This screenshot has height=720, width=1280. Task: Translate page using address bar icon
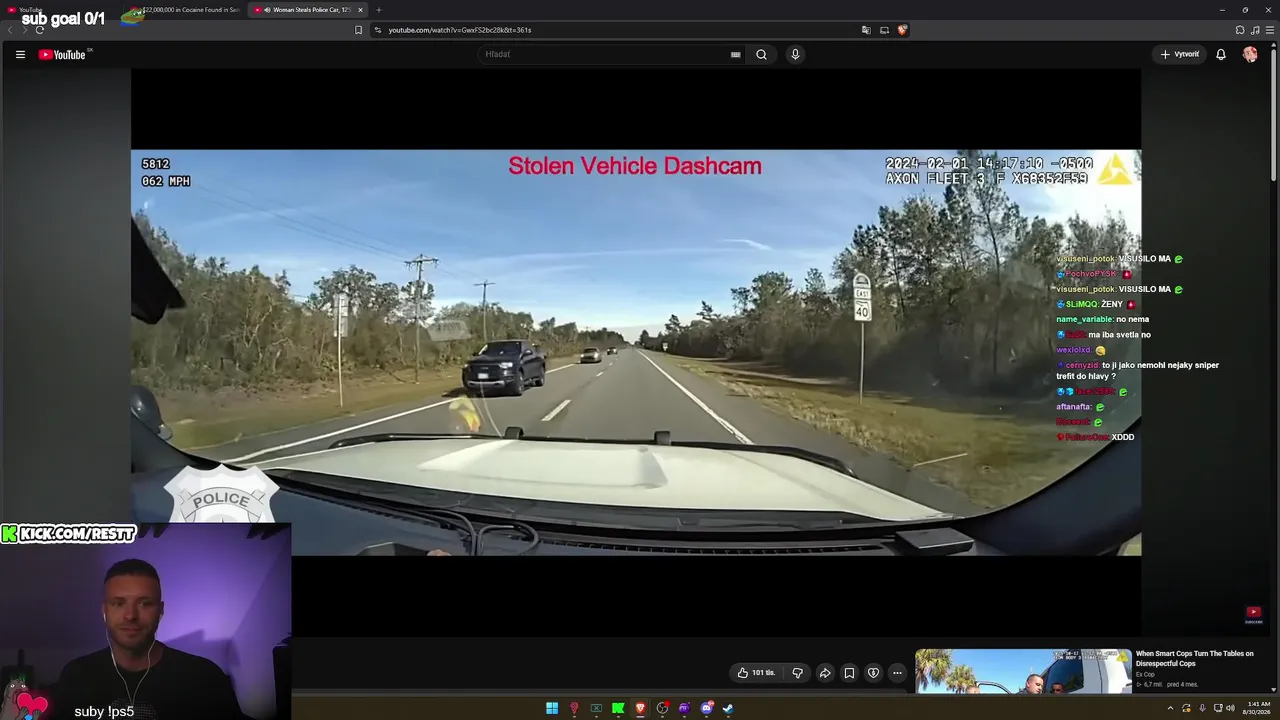click(866, 30)
